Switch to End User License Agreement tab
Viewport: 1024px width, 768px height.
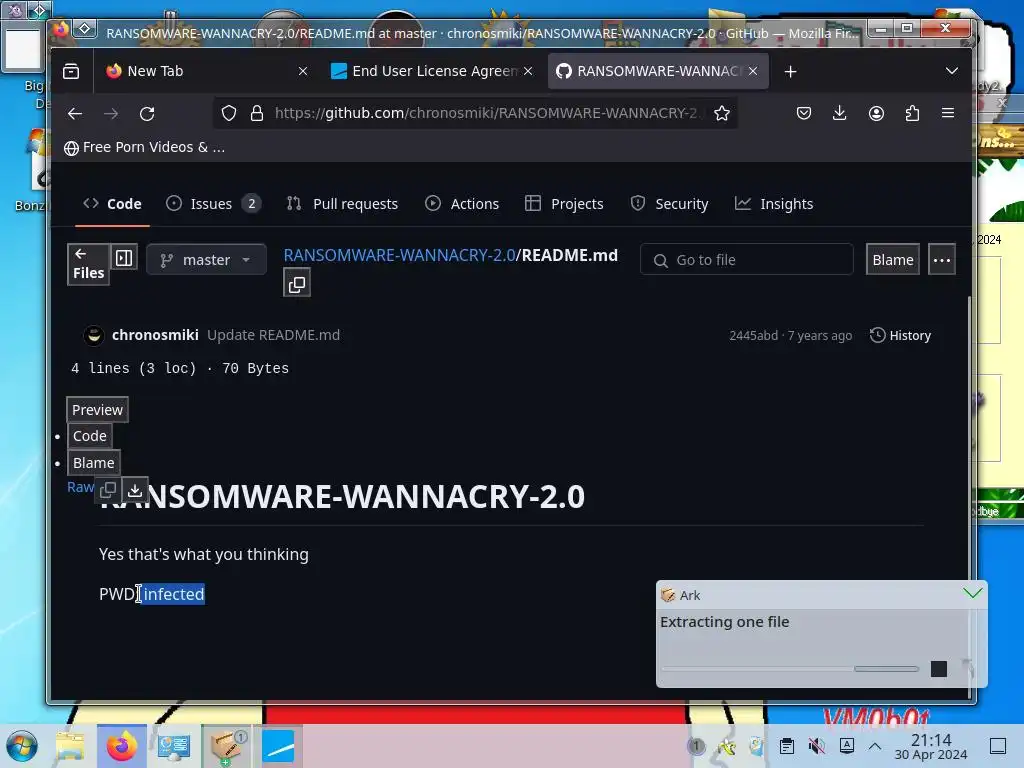tap(424, 71)
